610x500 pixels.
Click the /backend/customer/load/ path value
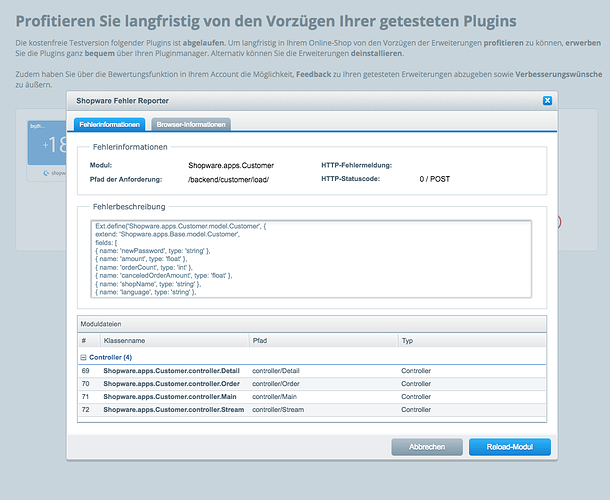(228, 180)
